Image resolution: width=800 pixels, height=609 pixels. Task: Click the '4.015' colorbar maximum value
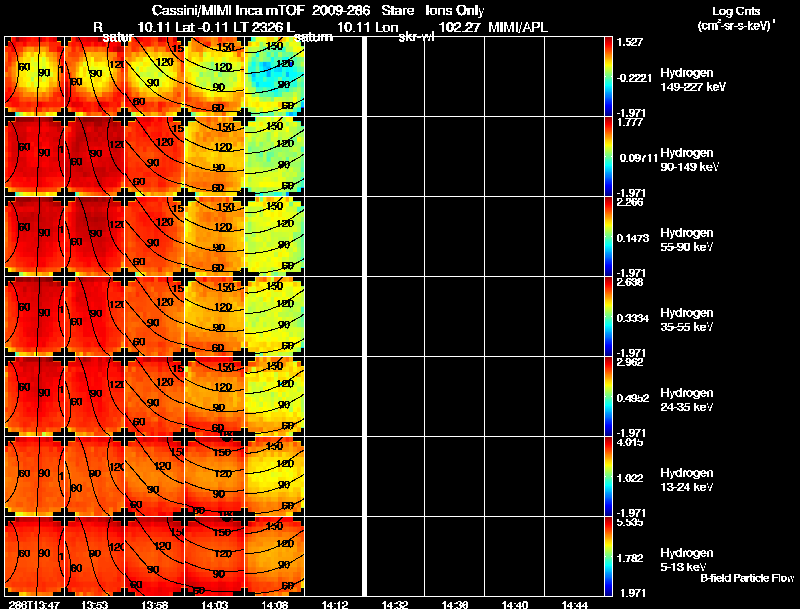click(630, 443)
